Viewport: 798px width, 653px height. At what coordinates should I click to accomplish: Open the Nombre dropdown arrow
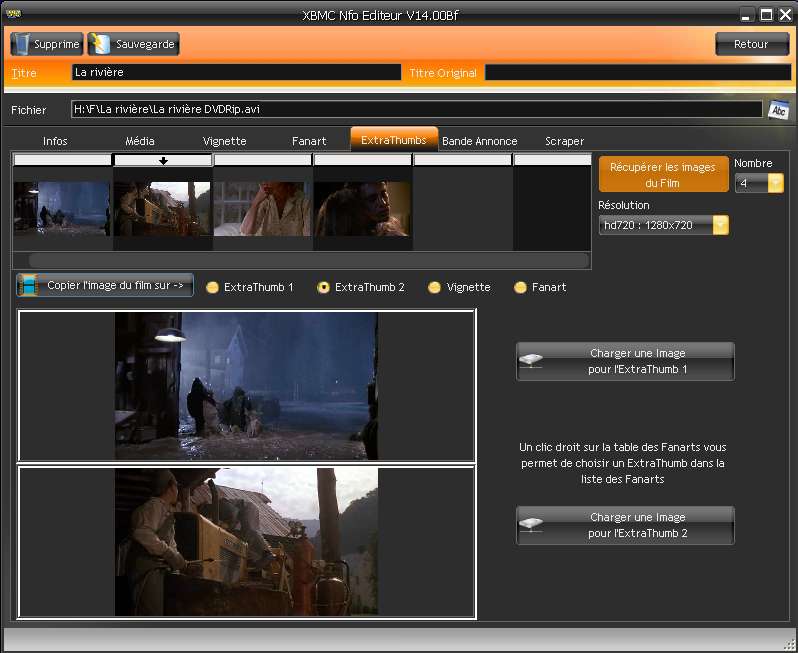[x=776, y=183]
